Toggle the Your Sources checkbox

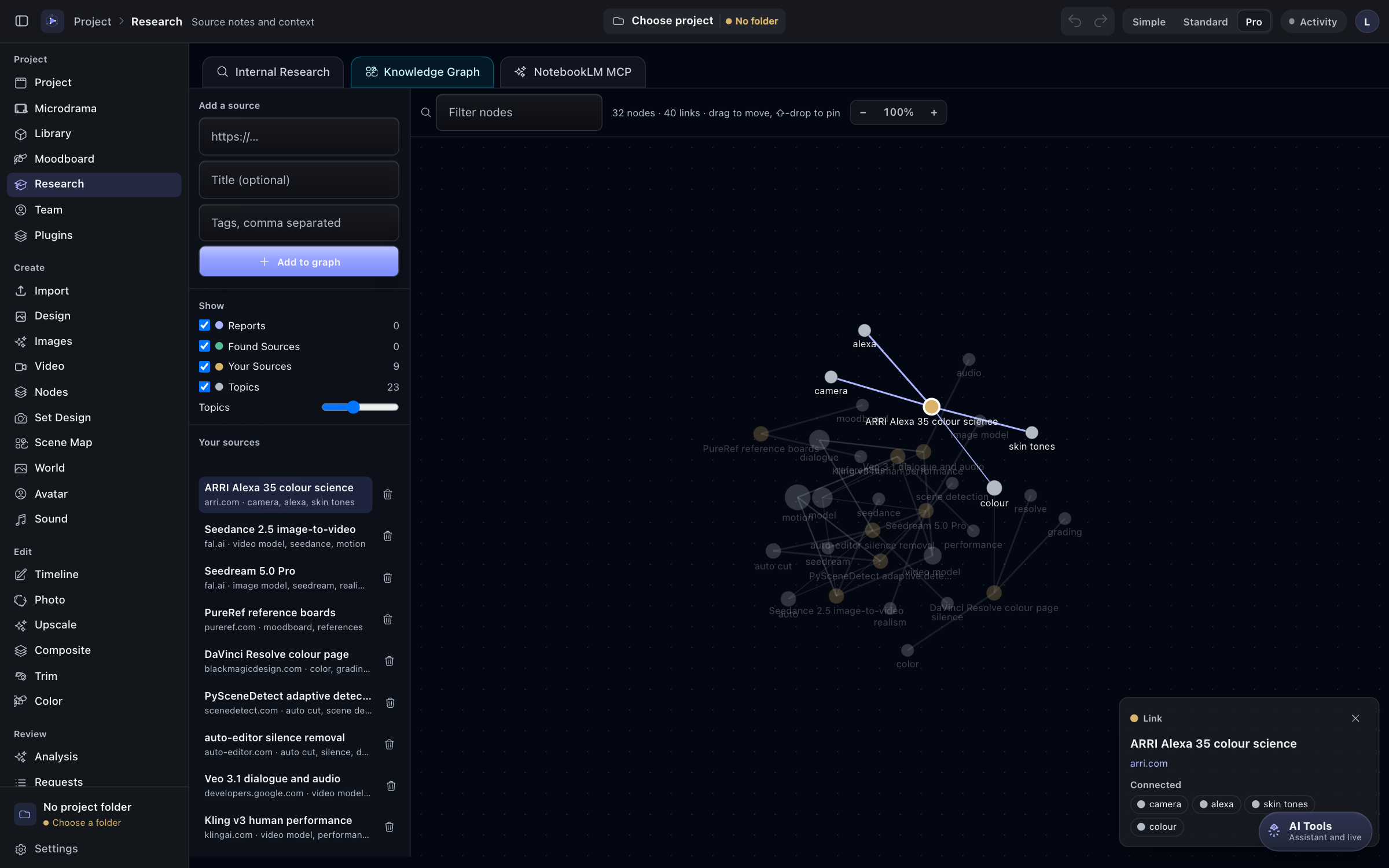pyautogui.click(x=204, y=366)
